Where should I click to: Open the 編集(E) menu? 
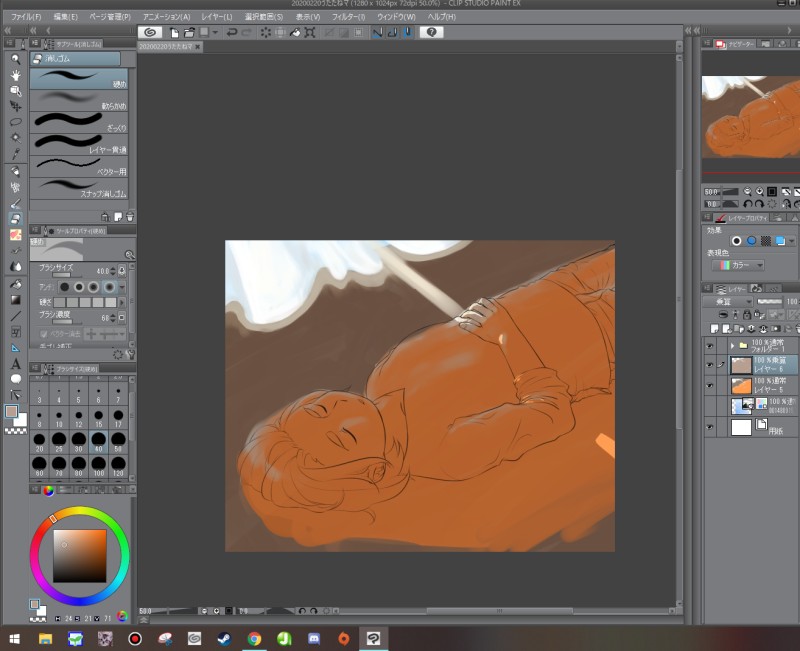click(x=66, y=17)
